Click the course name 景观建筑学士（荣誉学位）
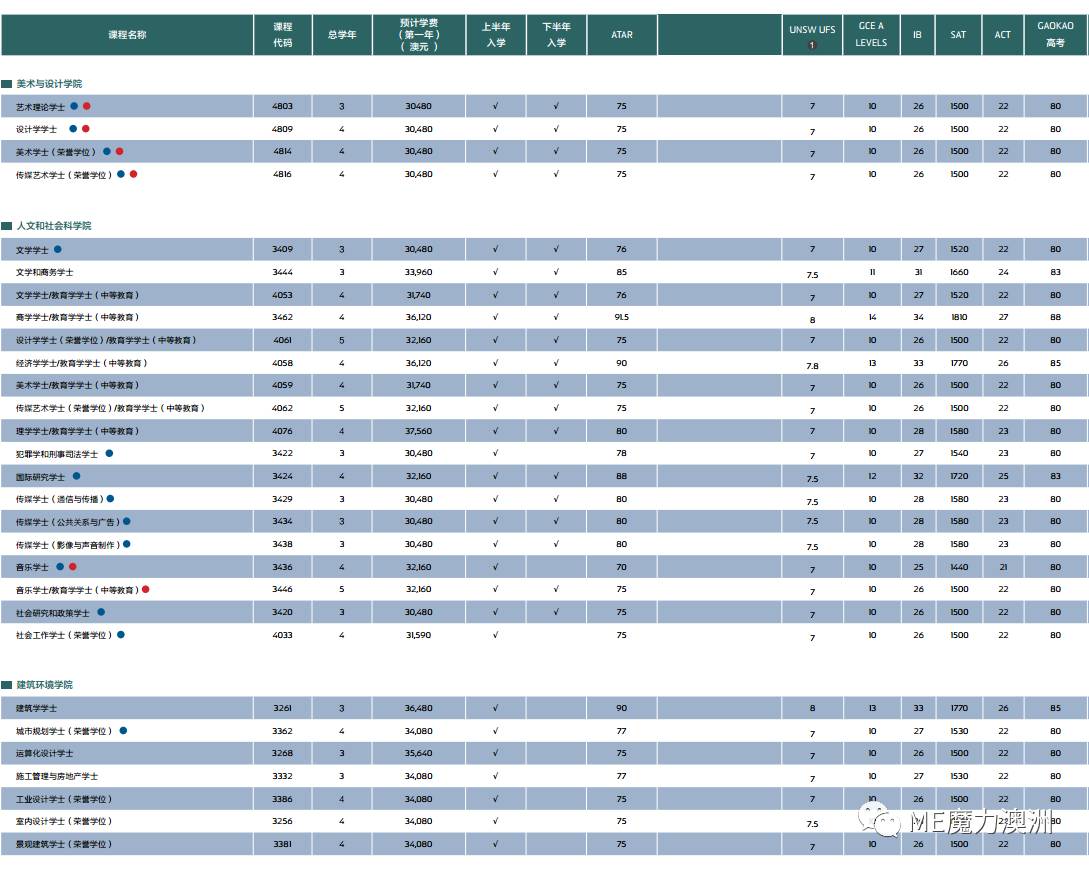 64,844
